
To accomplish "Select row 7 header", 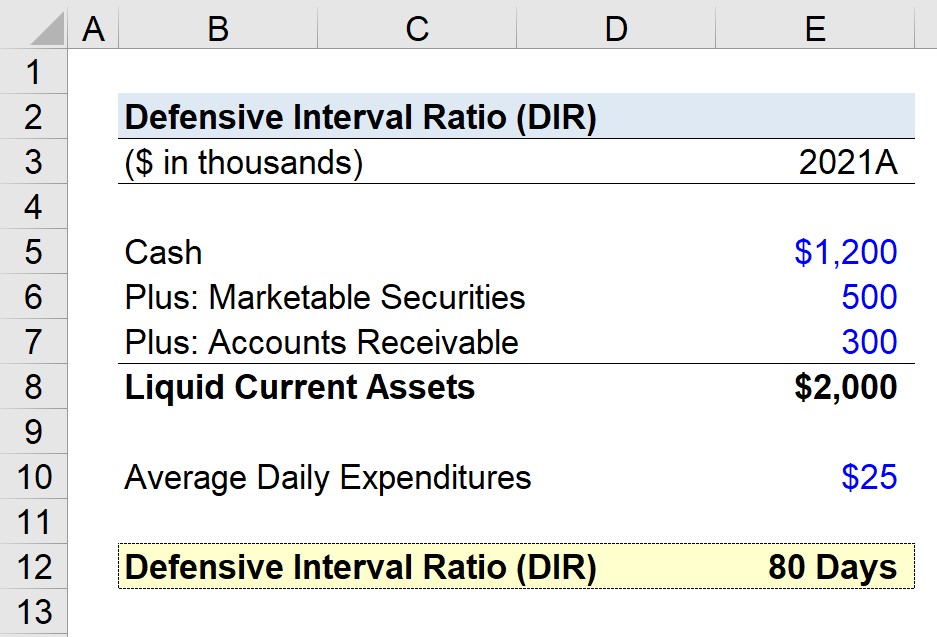I will click(x=33, y=341).
